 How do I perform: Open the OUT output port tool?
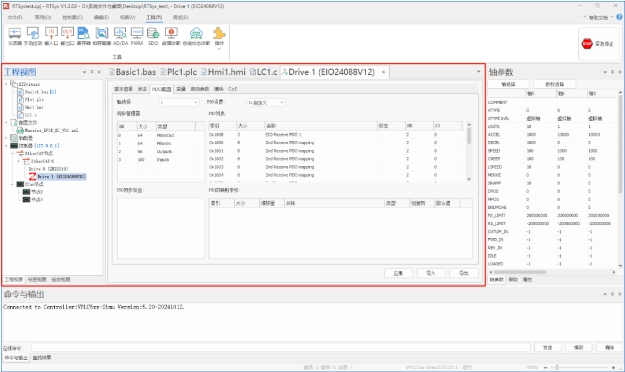coord(67,36)
